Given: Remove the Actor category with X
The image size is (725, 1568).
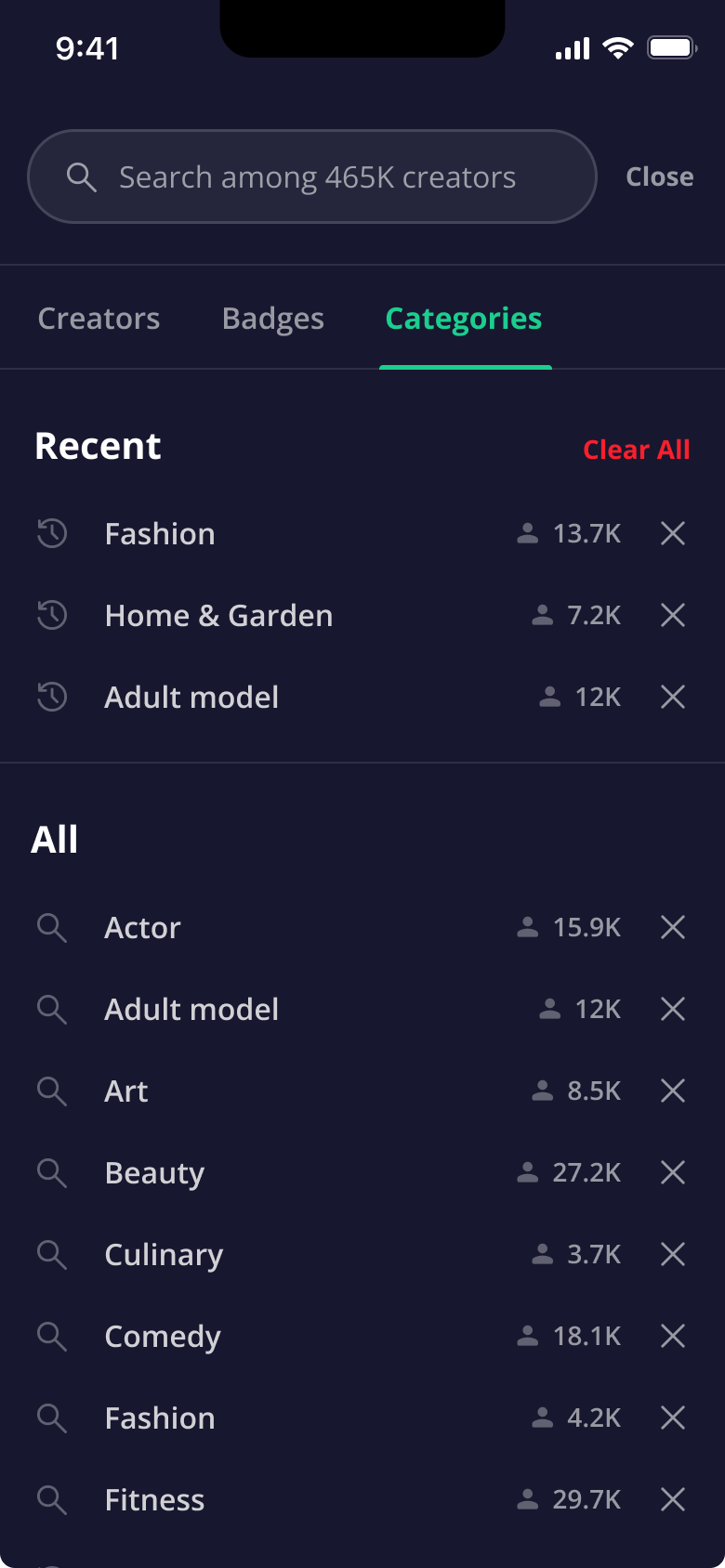Looking at the screenshot, I should (x=673, y=927).
